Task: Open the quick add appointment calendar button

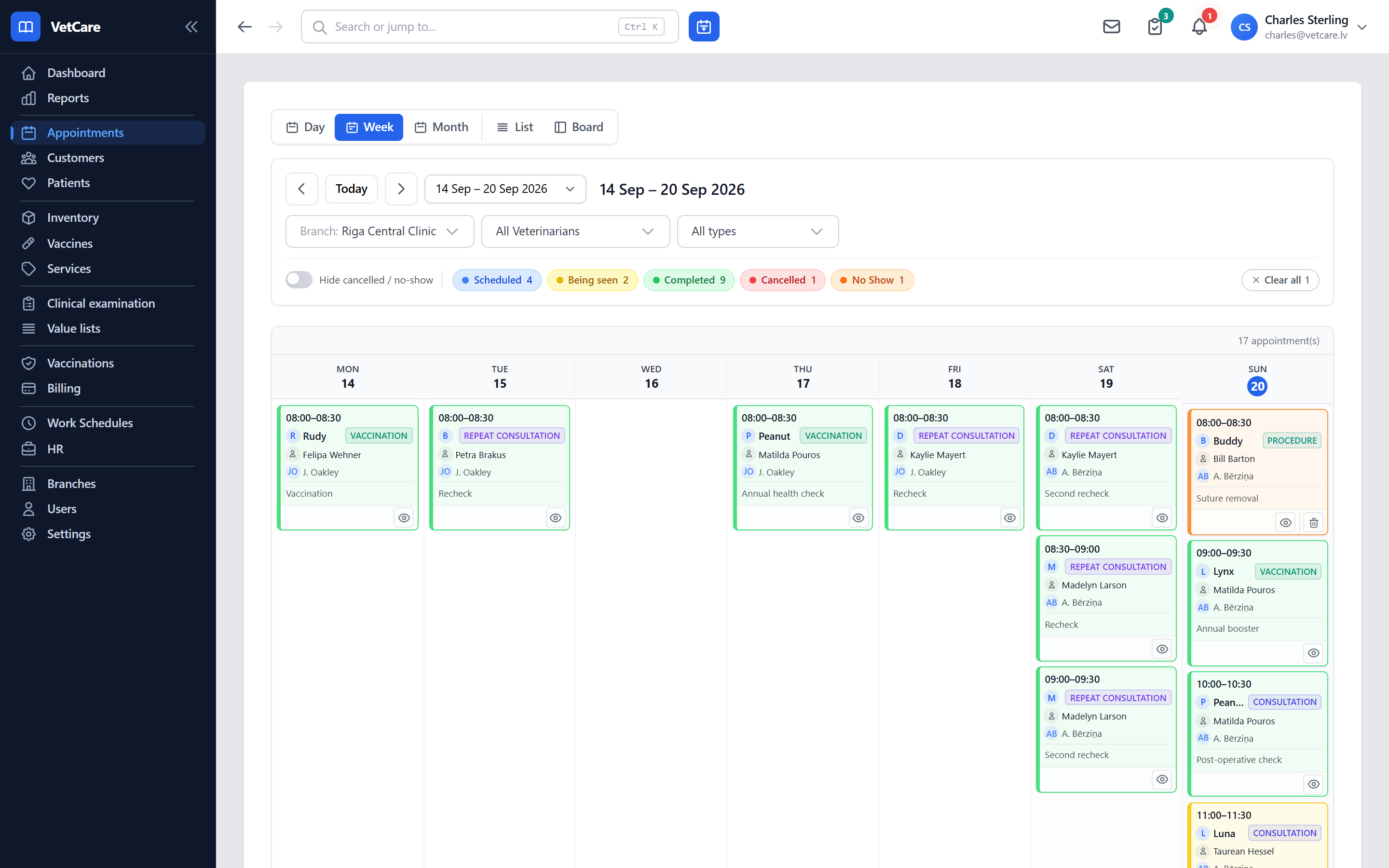Action: (704, 27)
